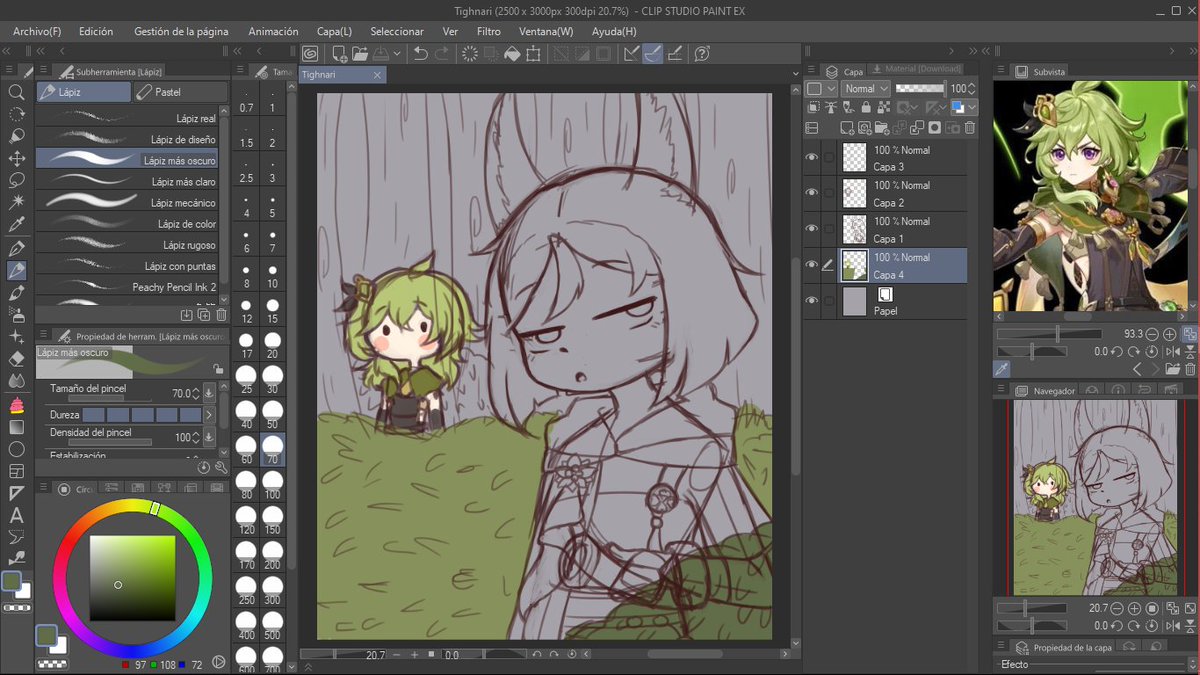Select the Lasso selection tool
The height and width of the screenshot is (675, 1200).
point(16,180)
